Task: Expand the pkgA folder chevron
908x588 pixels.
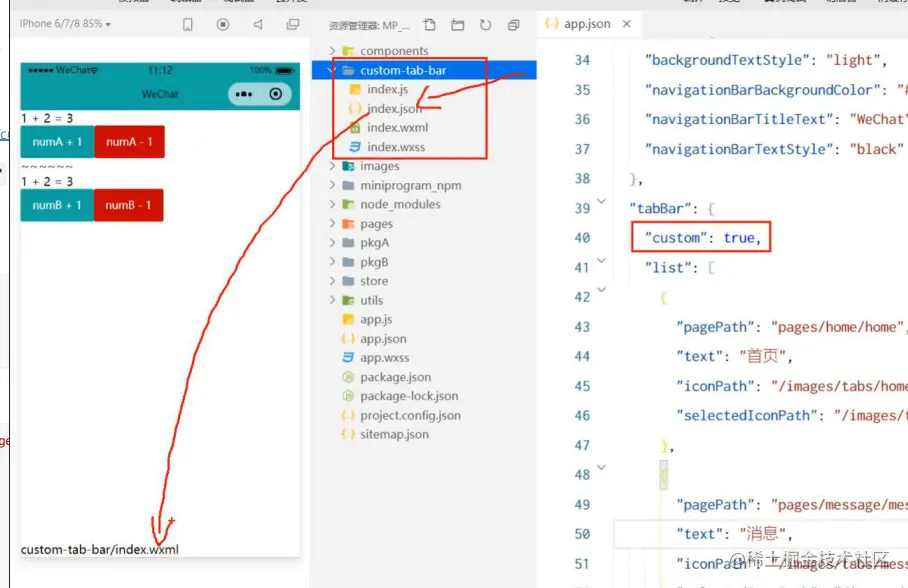Action: point(332,243)
